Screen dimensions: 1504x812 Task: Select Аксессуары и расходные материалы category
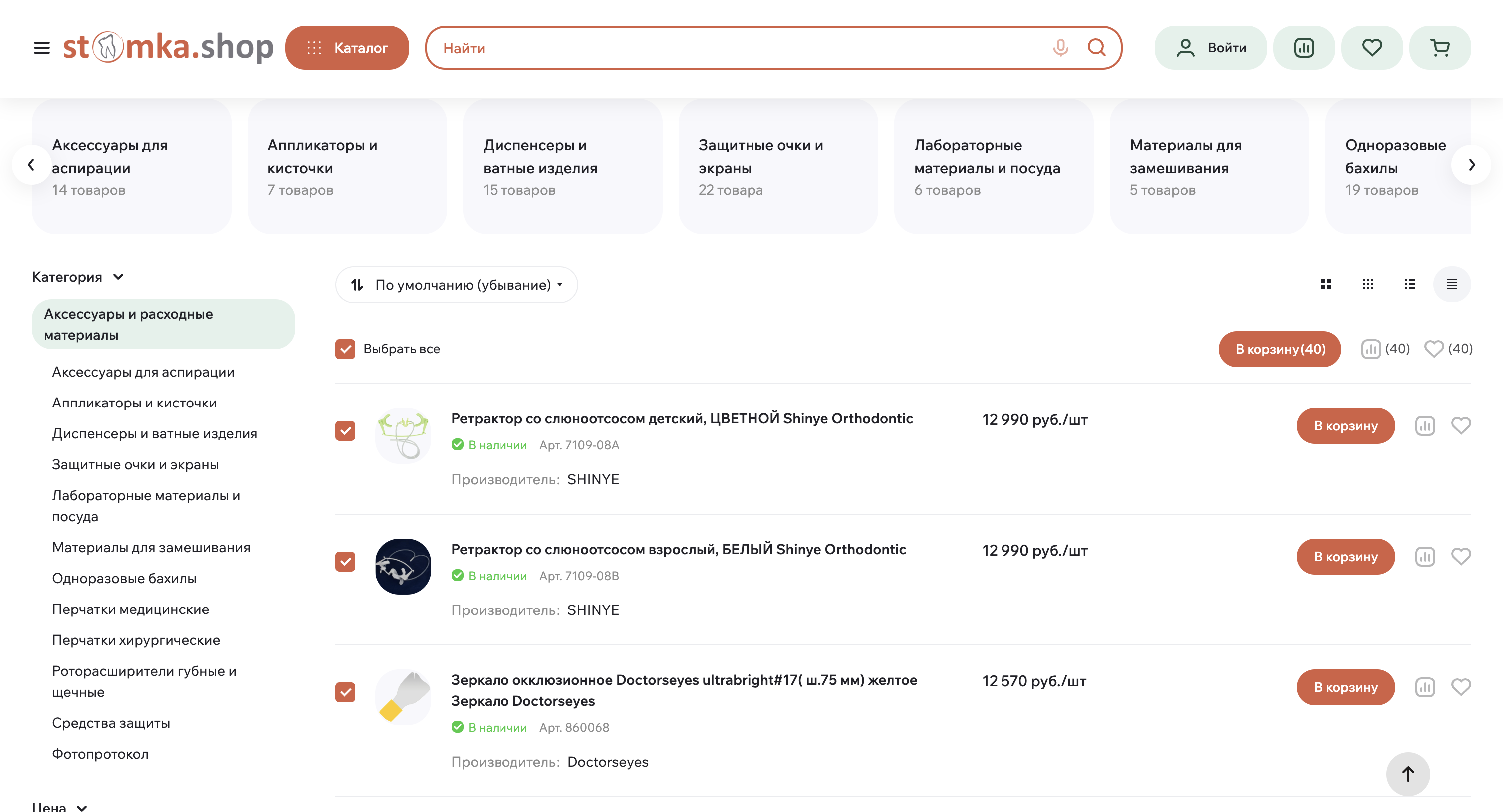[164, 324]
